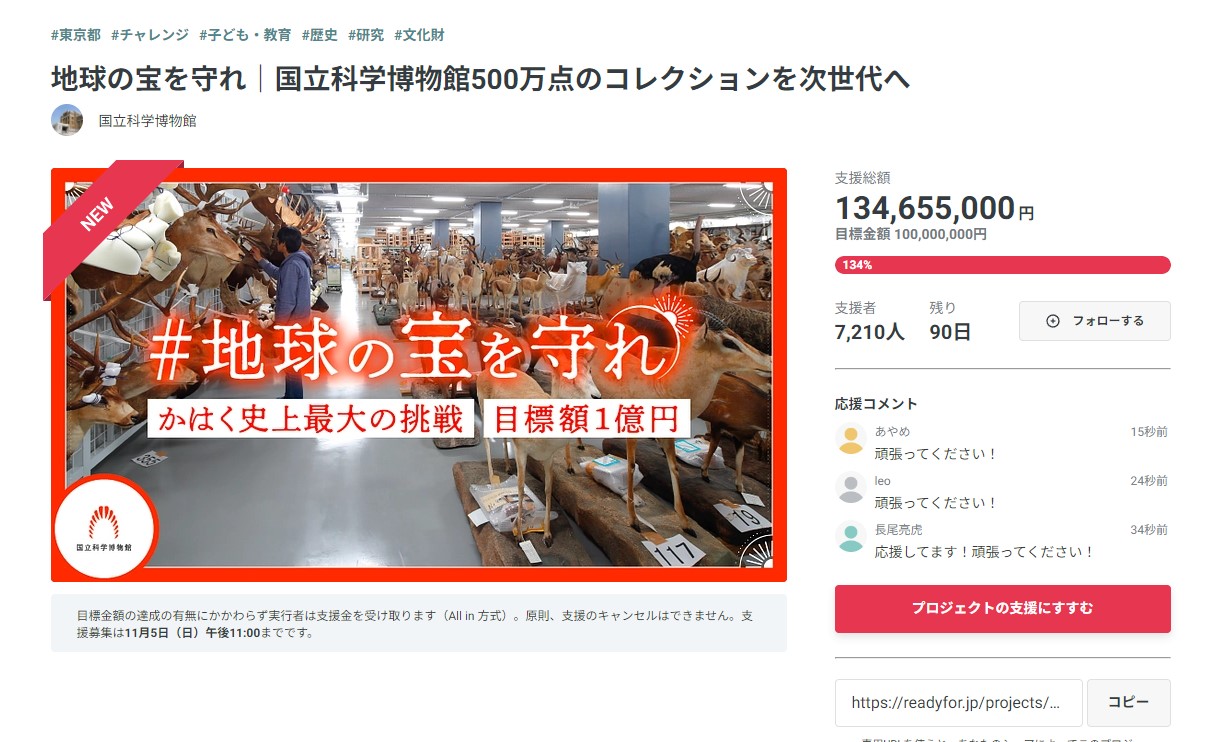Click 長尾亮虎's teal avatar icon
1221x742 pixels.
coord(851,537)
